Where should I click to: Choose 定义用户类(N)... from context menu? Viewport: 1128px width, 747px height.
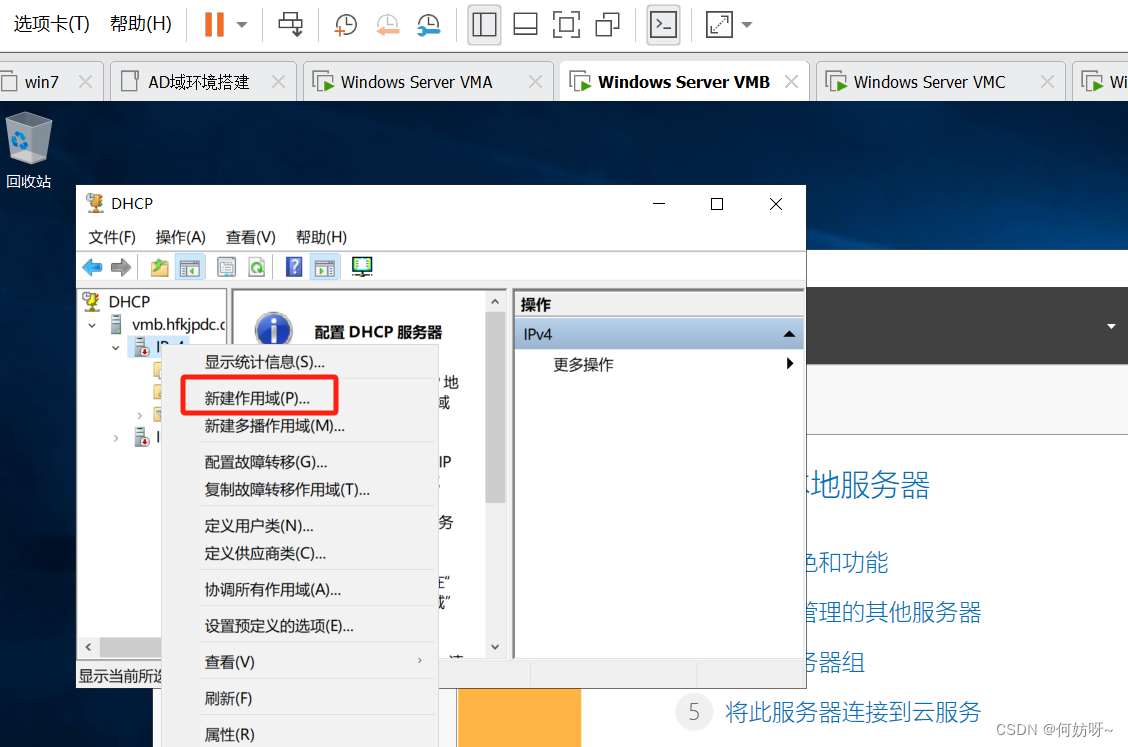point(259,526)
